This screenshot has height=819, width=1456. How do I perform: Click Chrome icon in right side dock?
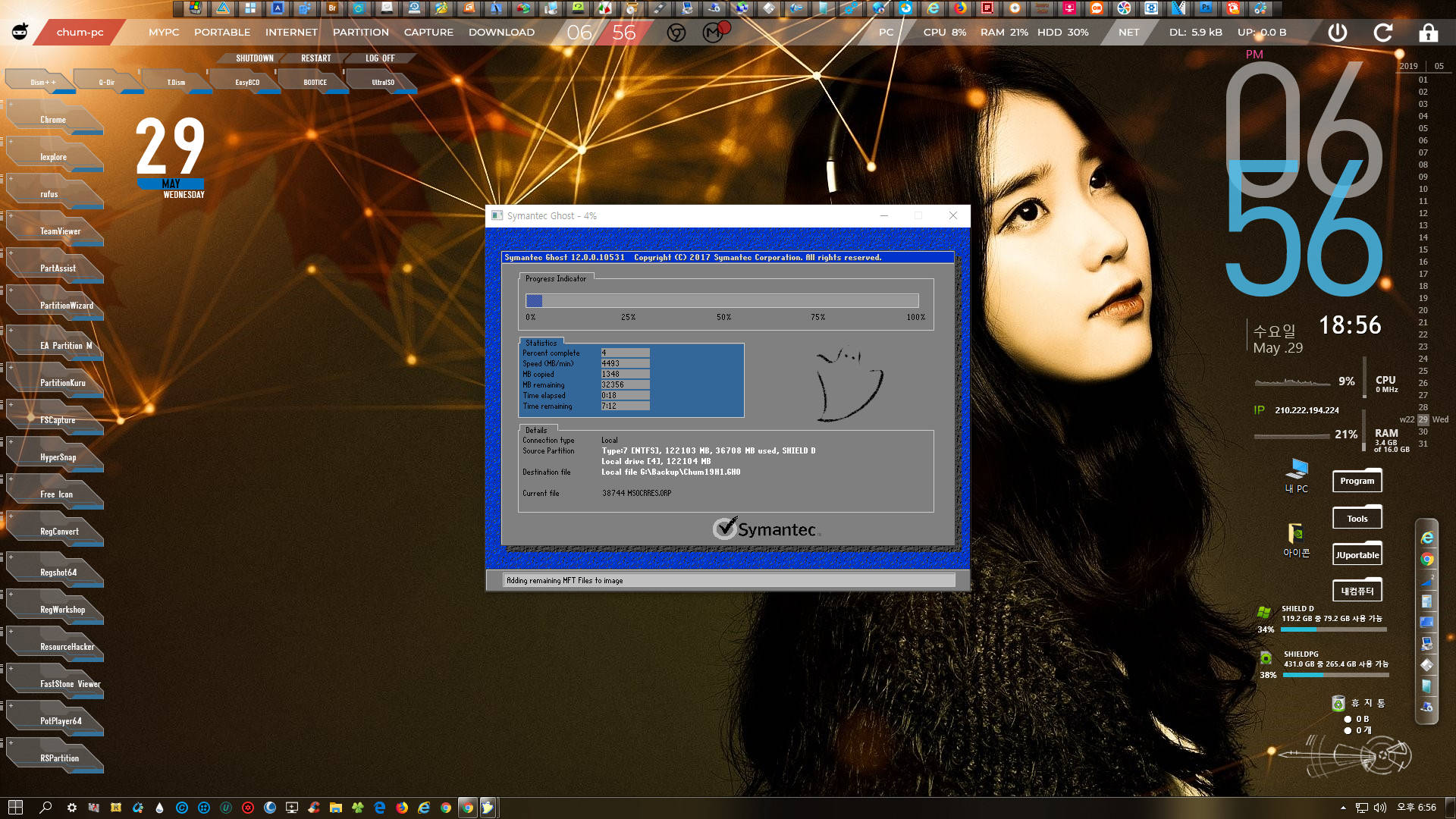click(1427, 560)
